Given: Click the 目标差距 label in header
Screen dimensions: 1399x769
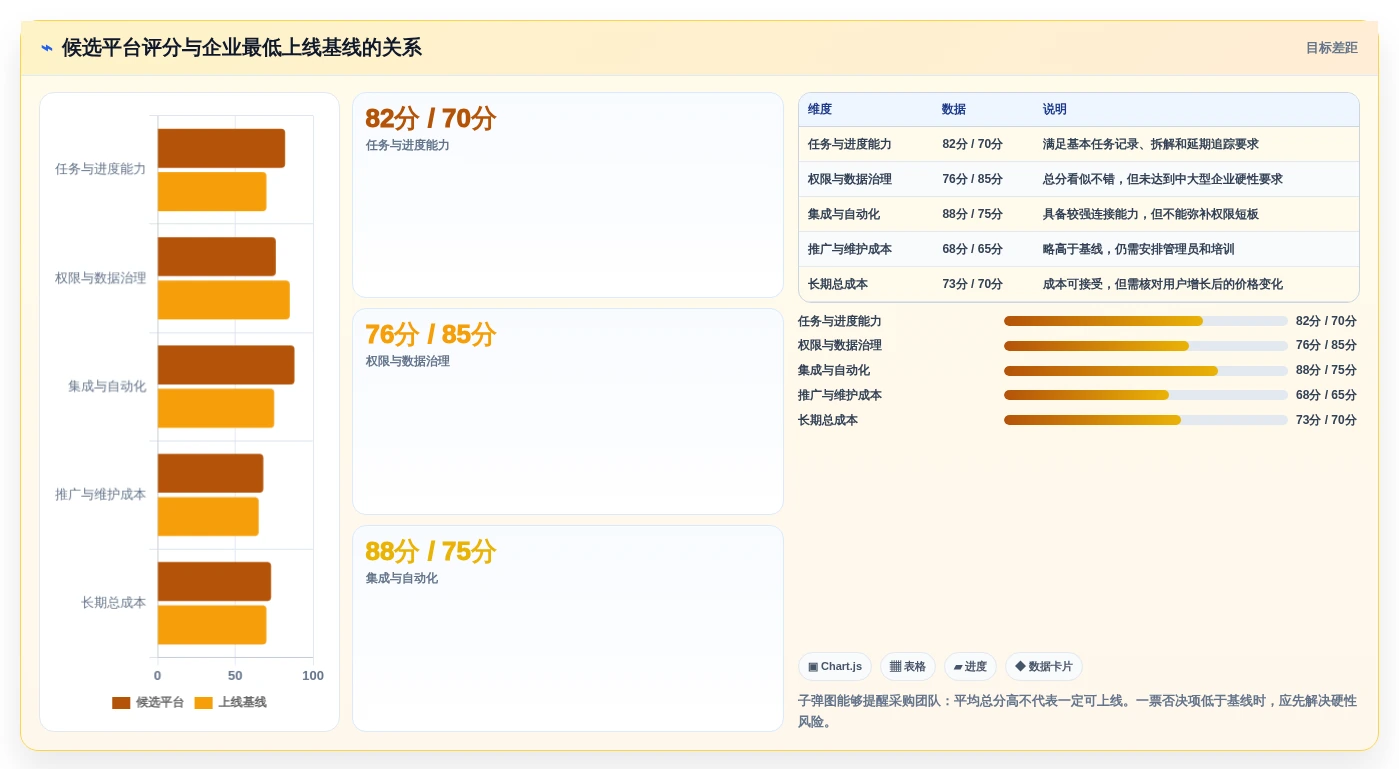Looking at the screenshot, I should (x=1331, y=48).
